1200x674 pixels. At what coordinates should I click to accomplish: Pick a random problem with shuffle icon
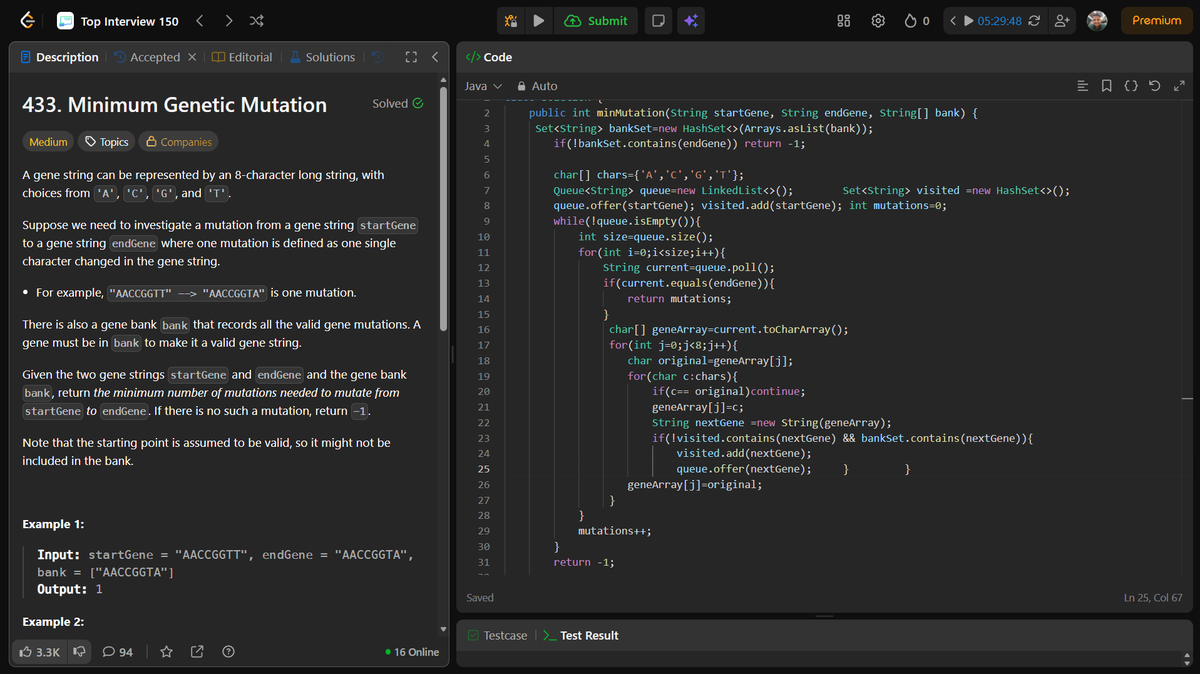[x=257, y=20]
